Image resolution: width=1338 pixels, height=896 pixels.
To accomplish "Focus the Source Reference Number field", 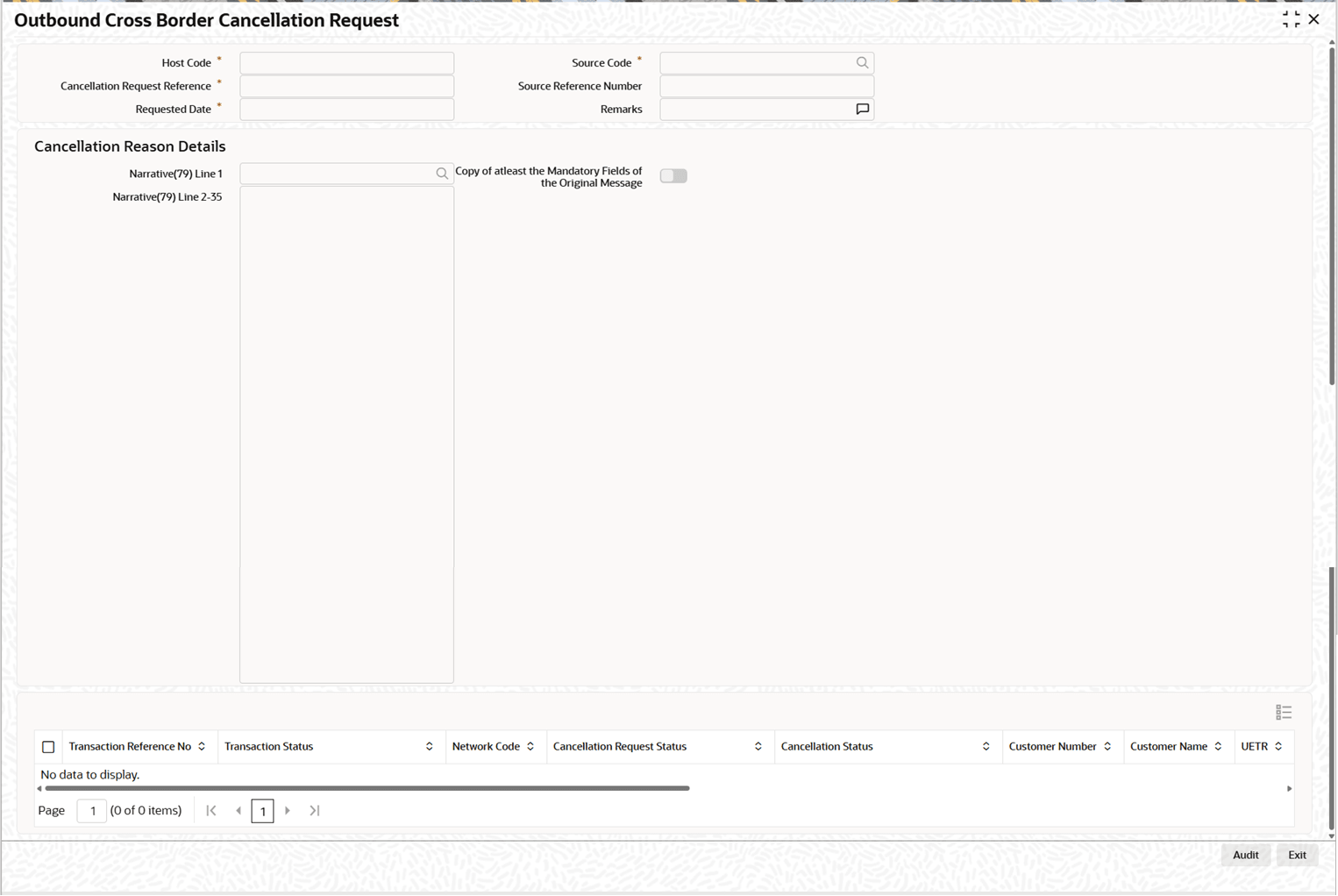I will [x=766, y=86].
